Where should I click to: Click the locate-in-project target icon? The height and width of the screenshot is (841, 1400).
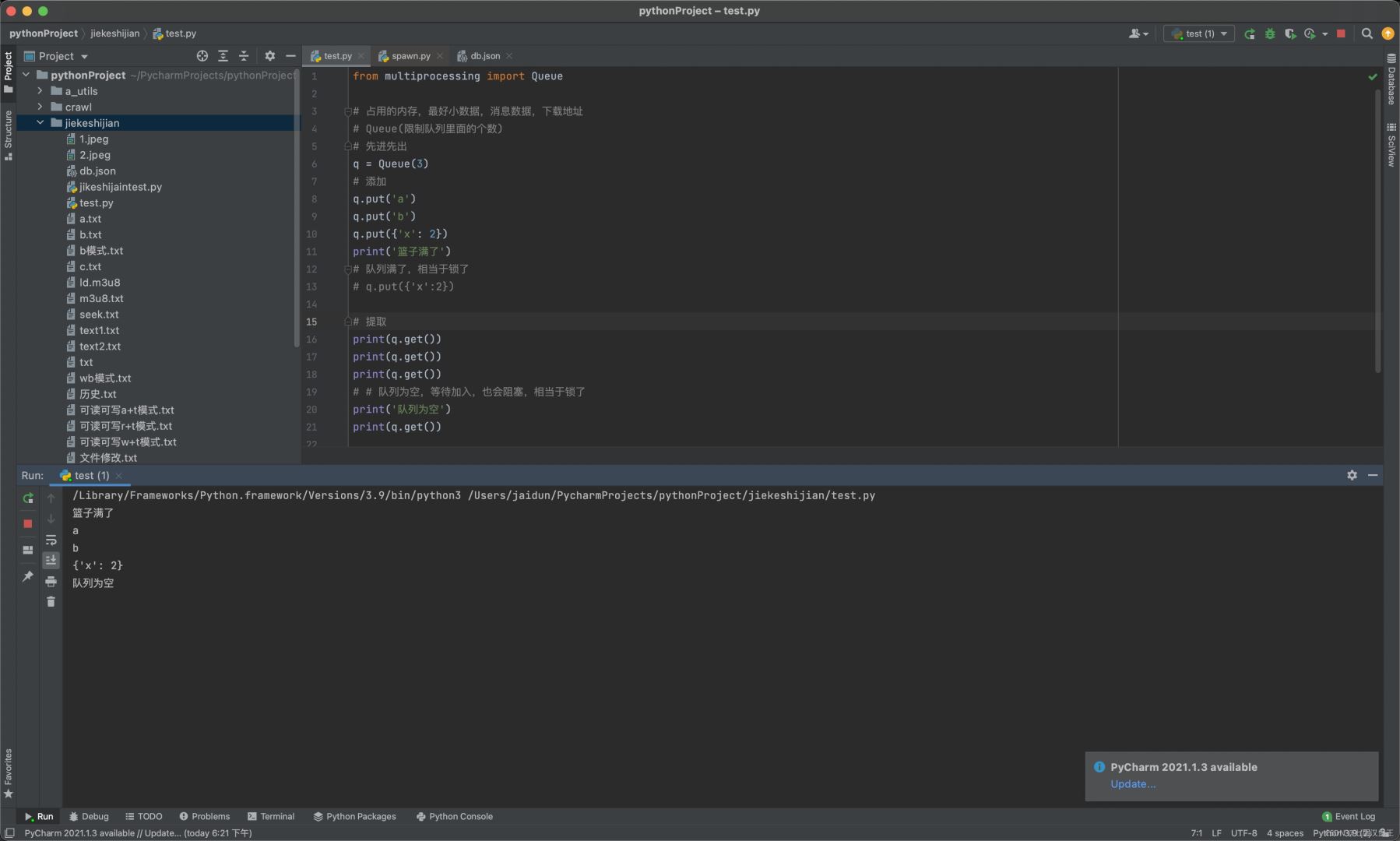pos(202,56)
